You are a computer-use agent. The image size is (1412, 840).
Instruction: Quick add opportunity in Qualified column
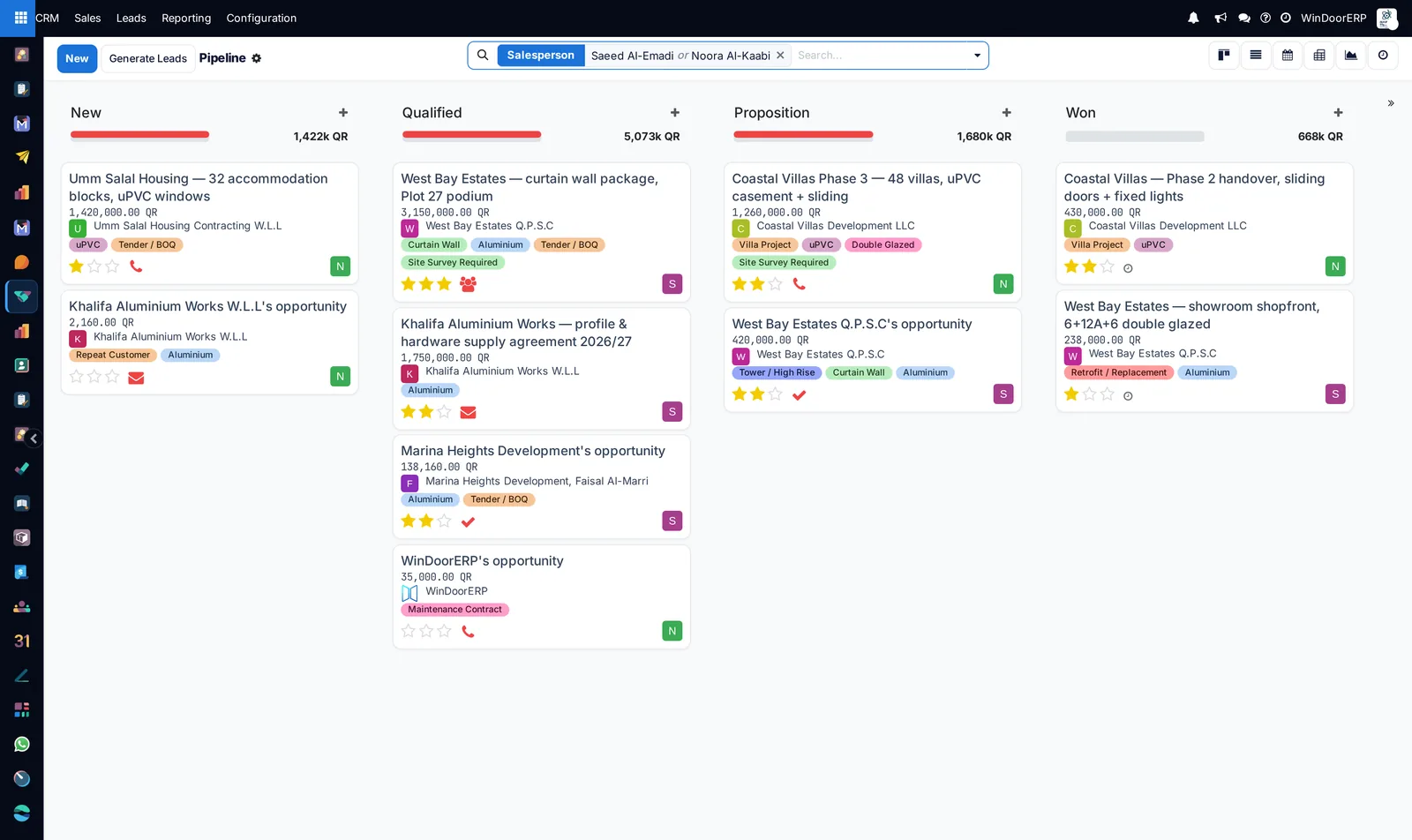pyautogui.click(x=675, y=113)
